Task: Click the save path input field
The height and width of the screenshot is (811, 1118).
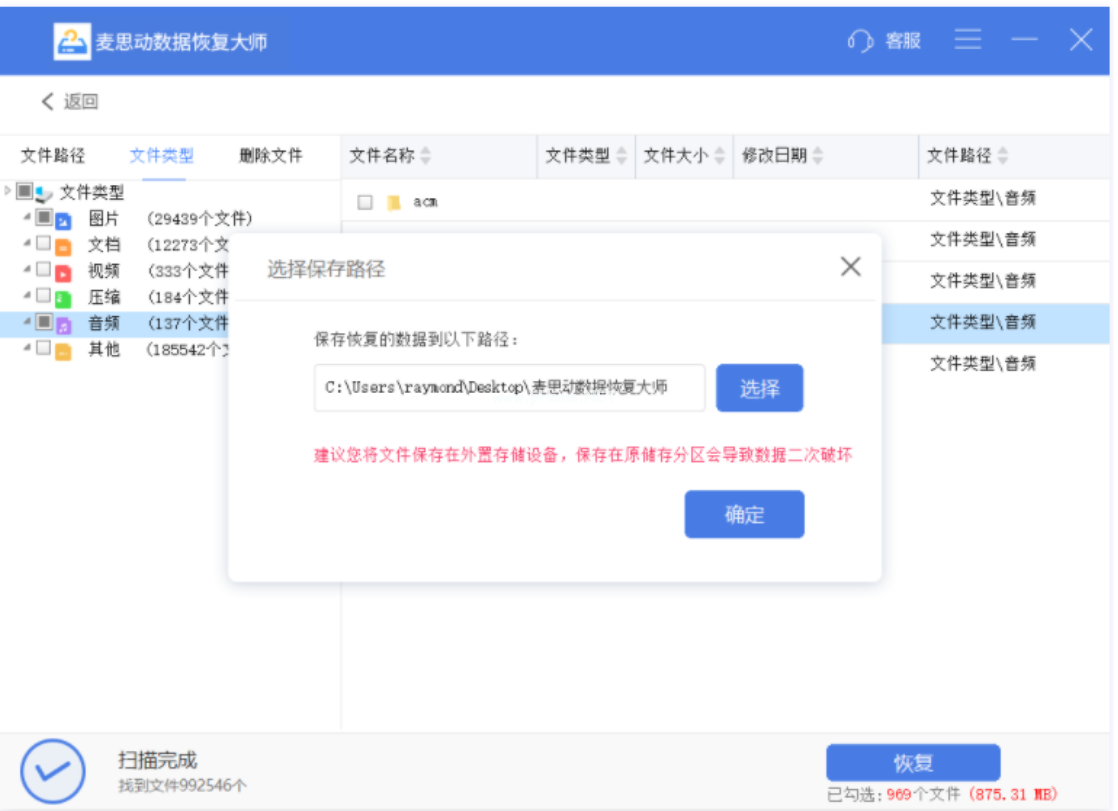Action: [509, 388]
